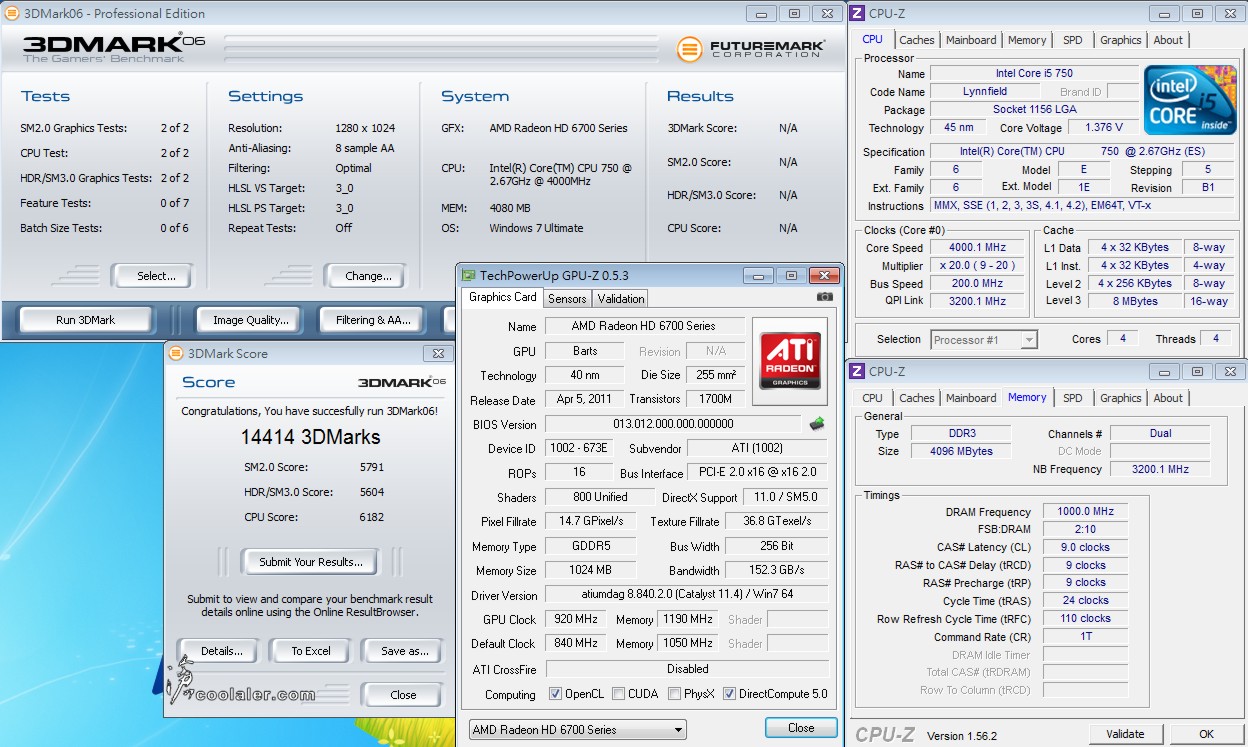Click the Driver Version field in GPU-Z
The width and height of the screenshot is (1248, 747).
686,596
